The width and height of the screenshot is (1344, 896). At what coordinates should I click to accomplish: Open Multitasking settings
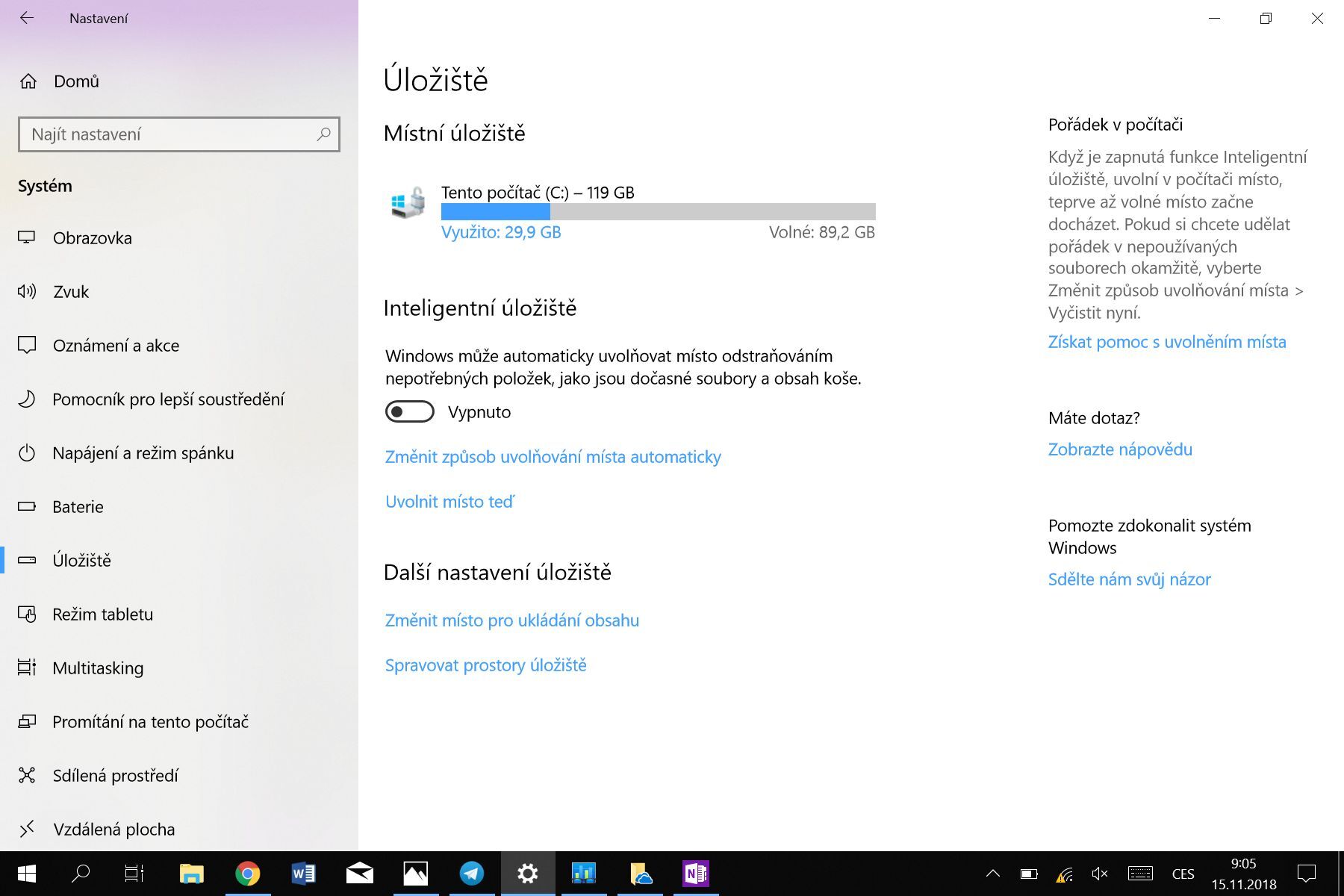[97, 668]
